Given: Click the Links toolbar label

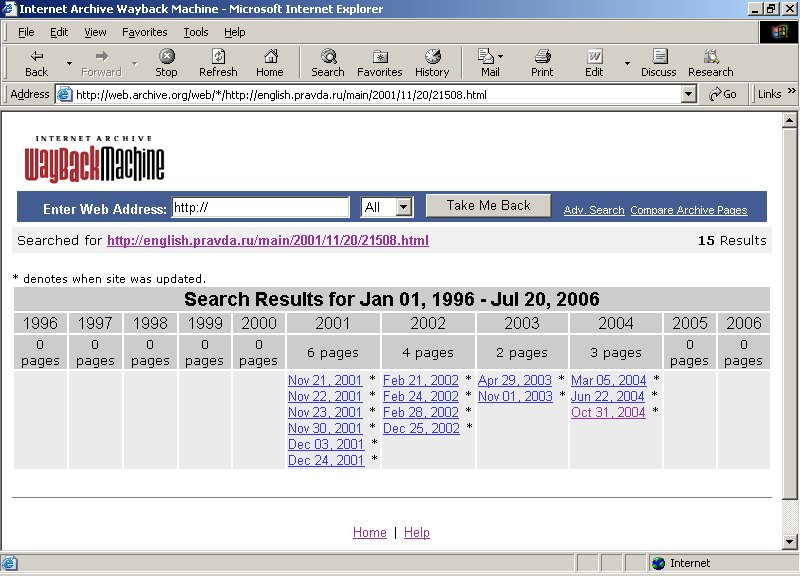Looking at the screenshot, I should pyautogui.click(x=769, y=94).
